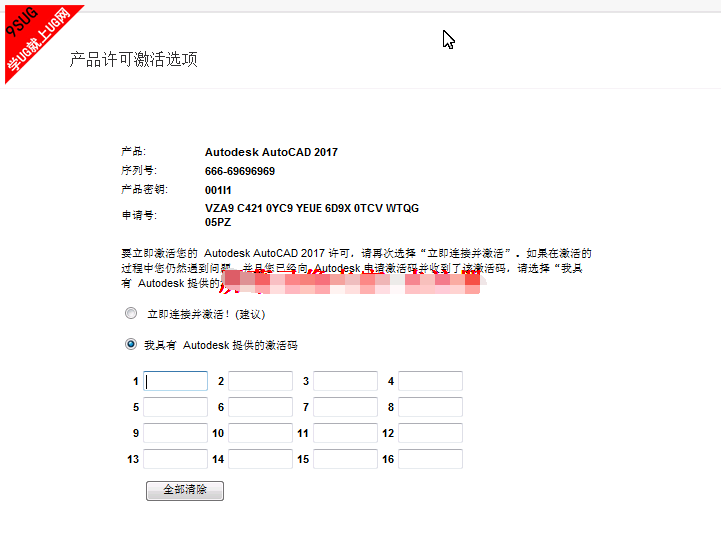
Task: Click the 序列号 label
Action: point(139,171)
